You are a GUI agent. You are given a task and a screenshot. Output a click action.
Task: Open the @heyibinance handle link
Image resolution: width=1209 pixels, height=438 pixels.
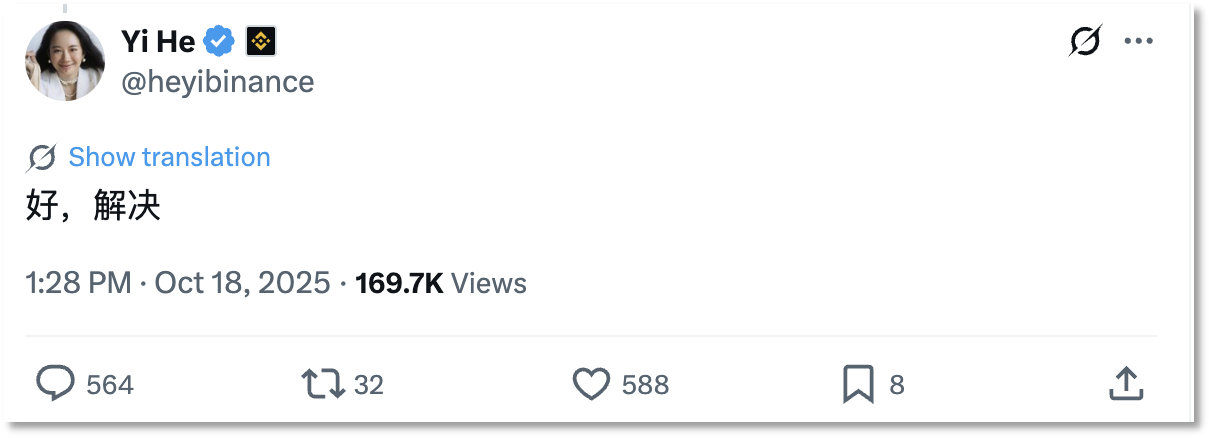click(217, 82)
